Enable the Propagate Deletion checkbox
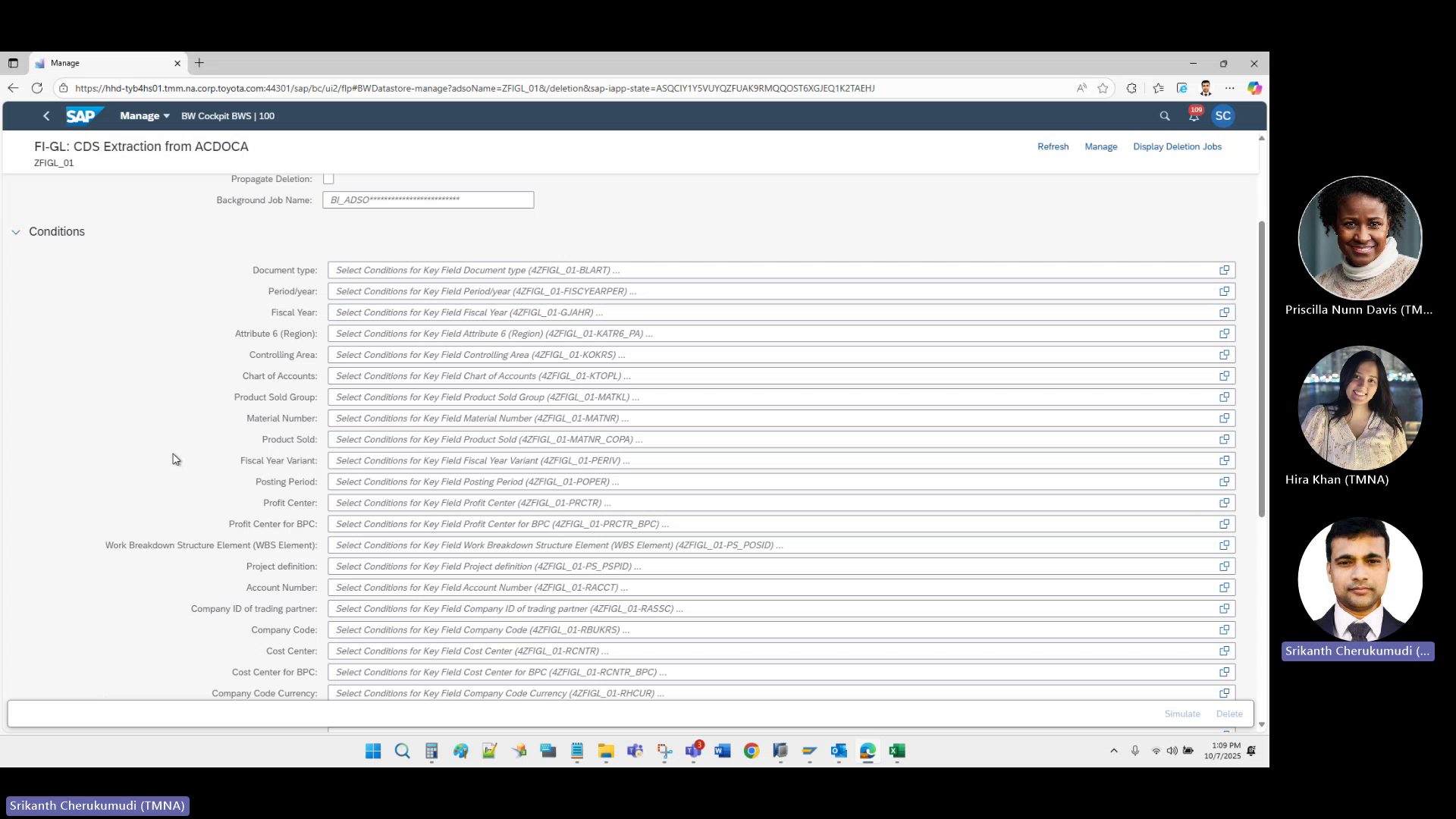The height and width of the screenshot is (819, 1456). (x=328, y=178)
